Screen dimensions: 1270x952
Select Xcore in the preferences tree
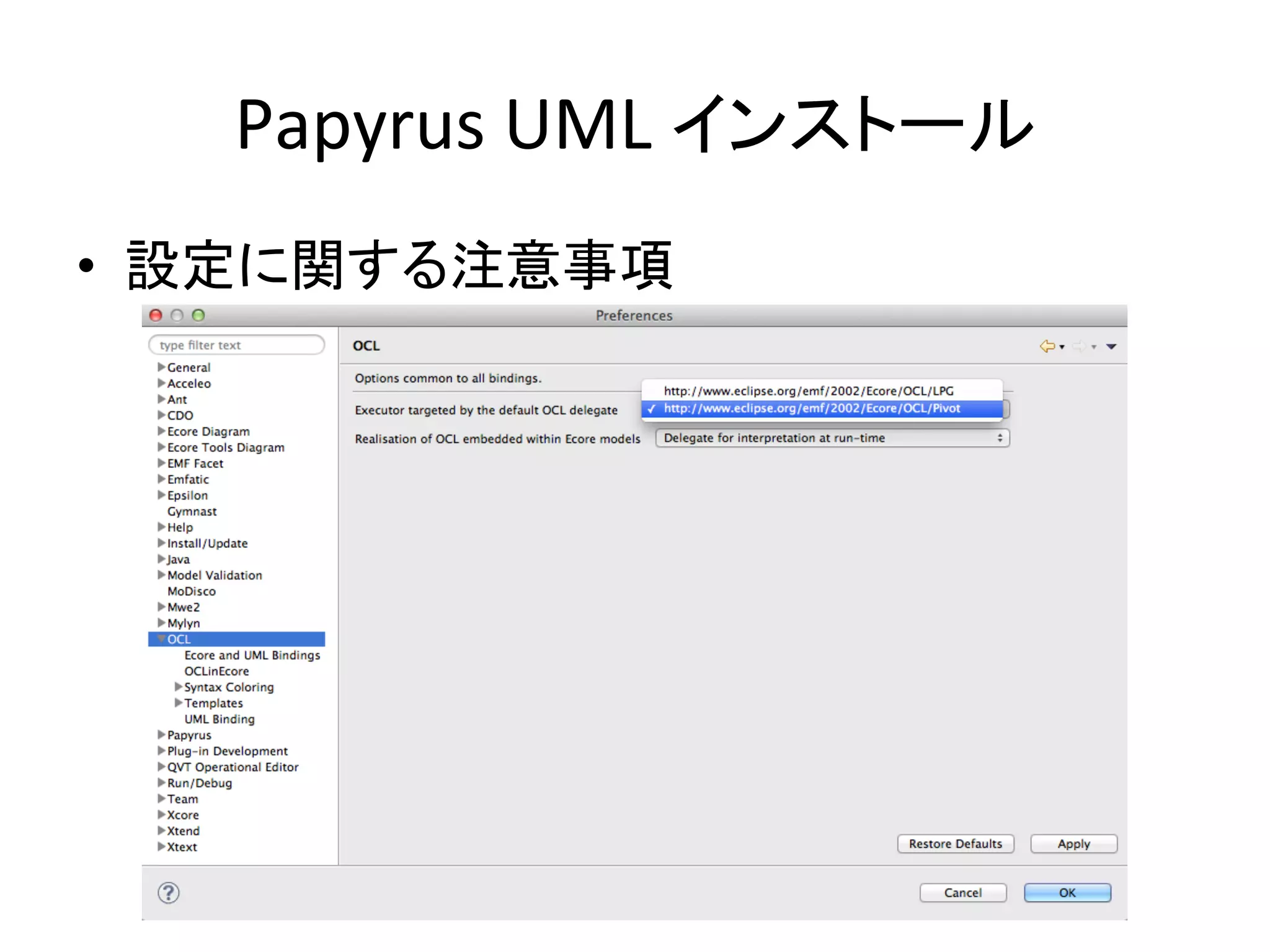[x=182, y=815]
